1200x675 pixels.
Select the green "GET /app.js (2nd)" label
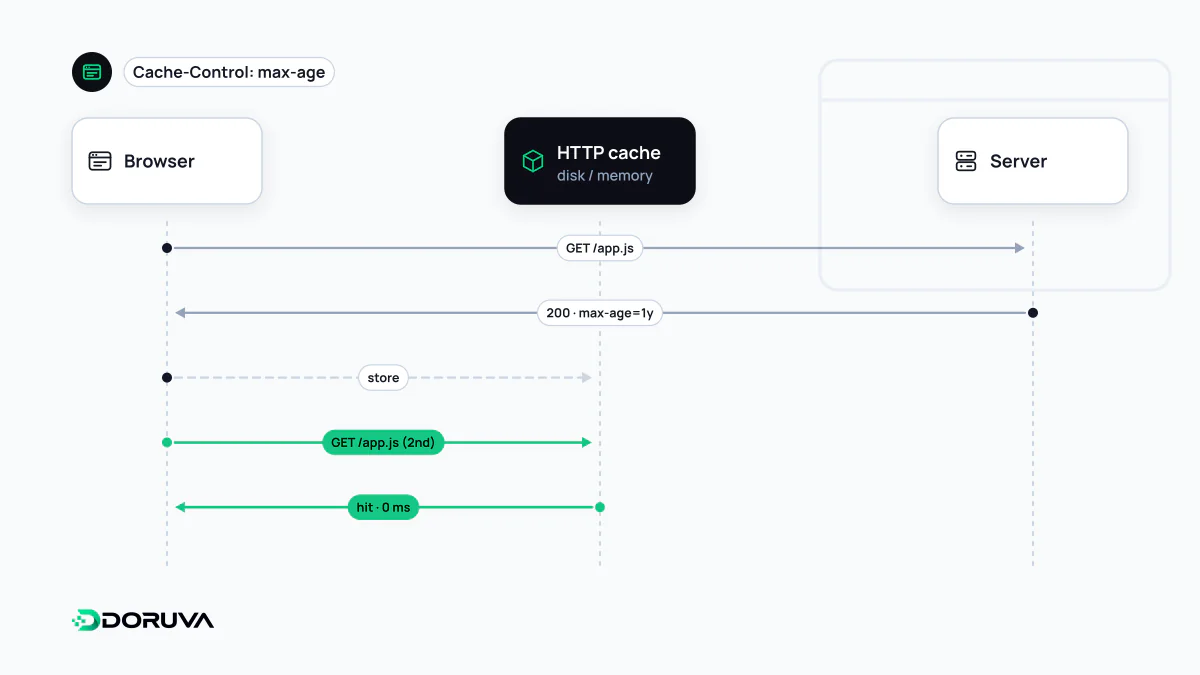tap(383, 442)
